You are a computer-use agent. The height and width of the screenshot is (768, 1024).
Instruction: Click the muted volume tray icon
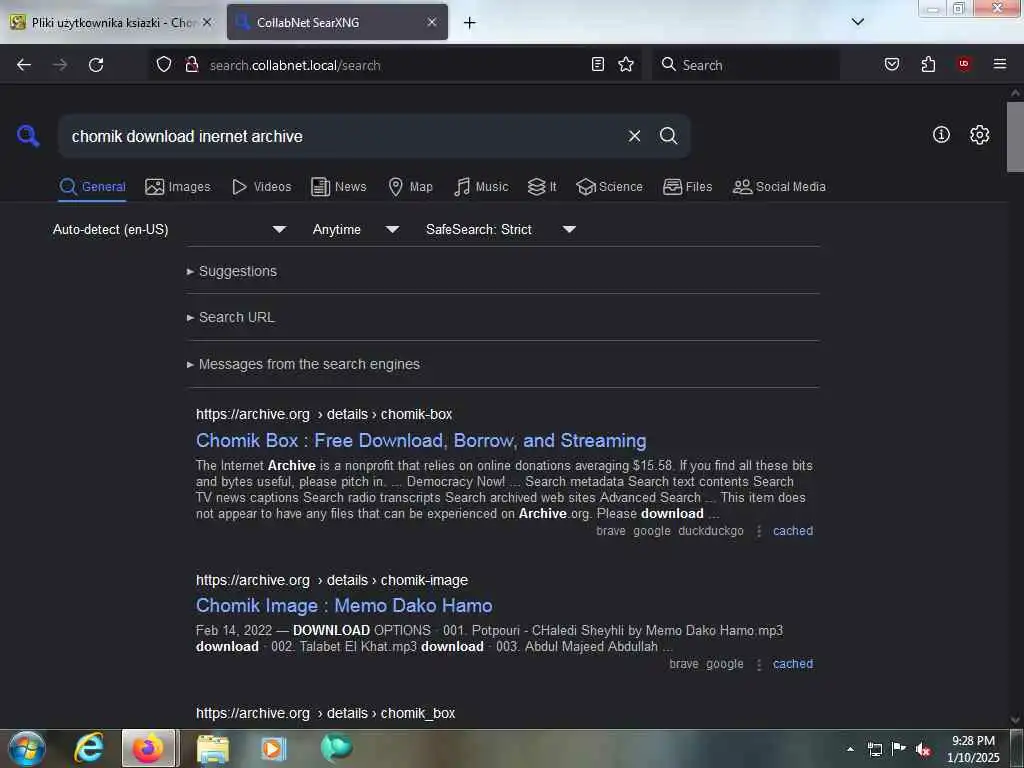(923, 750)
